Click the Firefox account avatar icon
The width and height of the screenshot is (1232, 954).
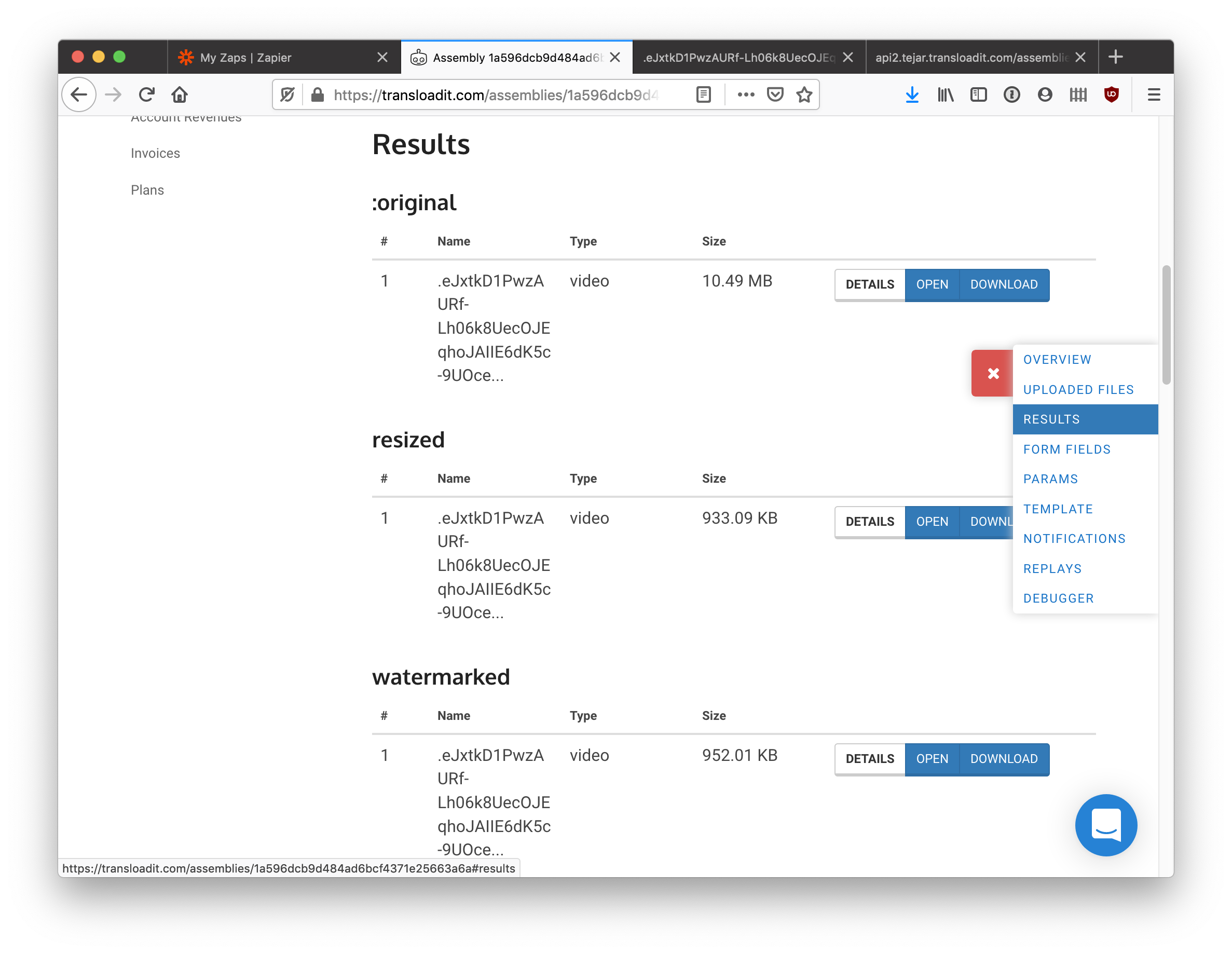tap(1045, 95)
